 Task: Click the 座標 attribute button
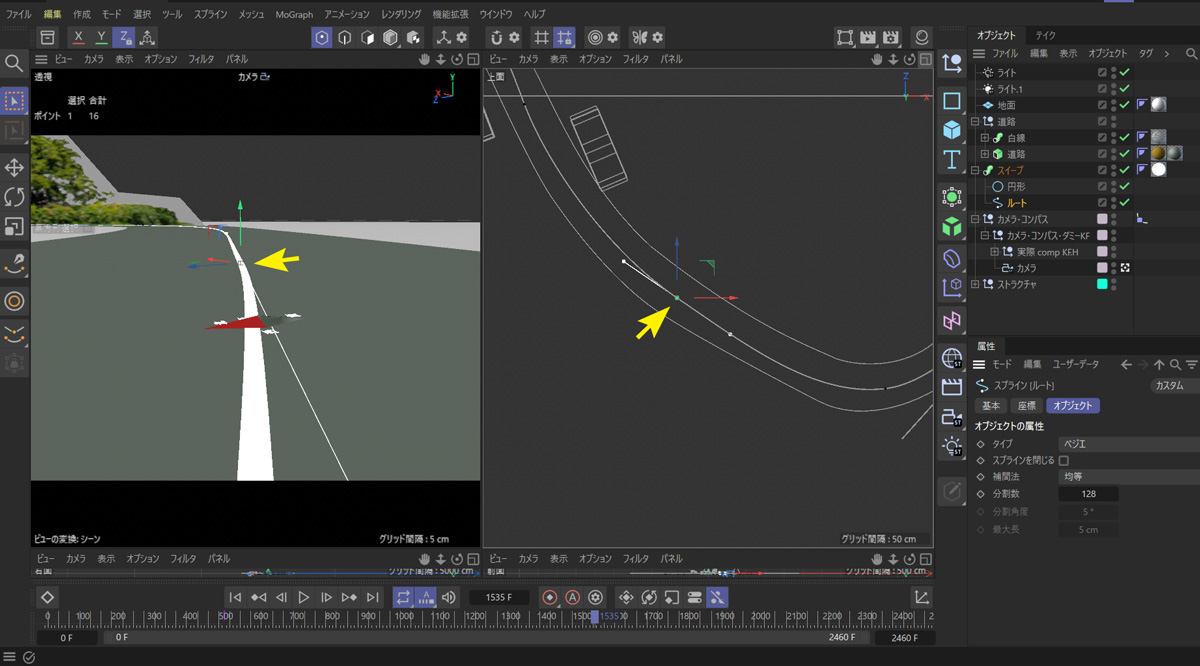1026,406
